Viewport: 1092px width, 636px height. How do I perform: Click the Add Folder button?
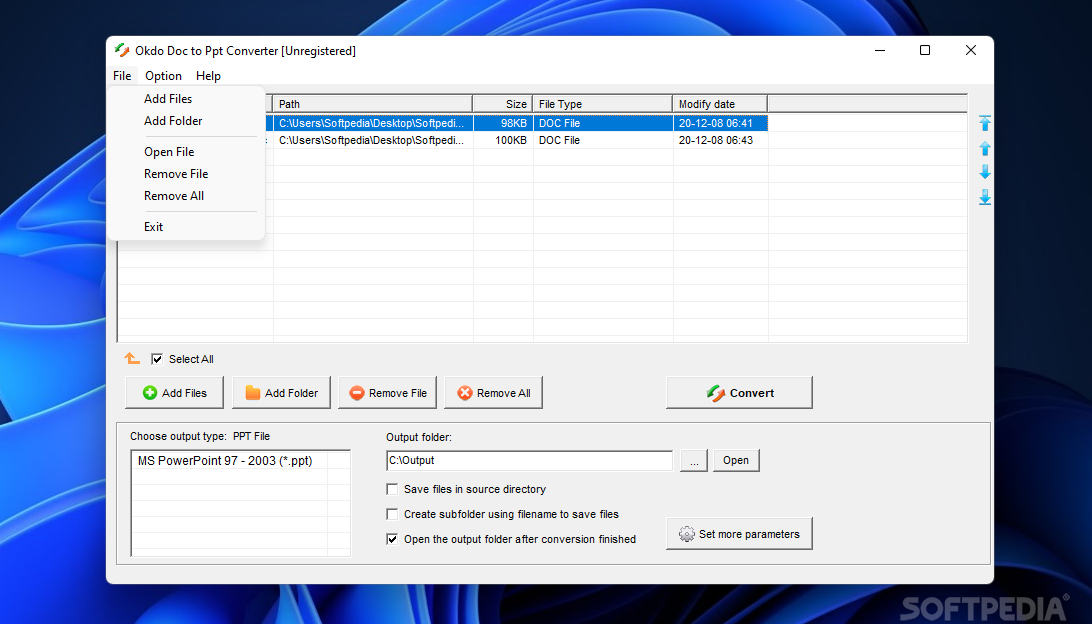281,393
